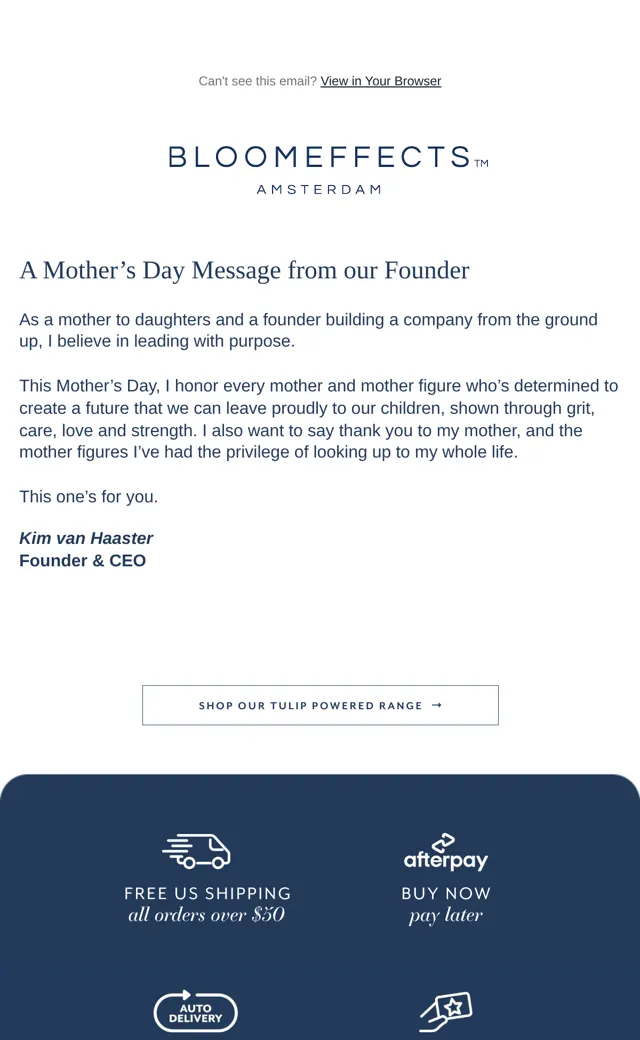This screenshot has width=640, height=1040.
Task: Click the Can't see this email text
Action: [258, 81]
